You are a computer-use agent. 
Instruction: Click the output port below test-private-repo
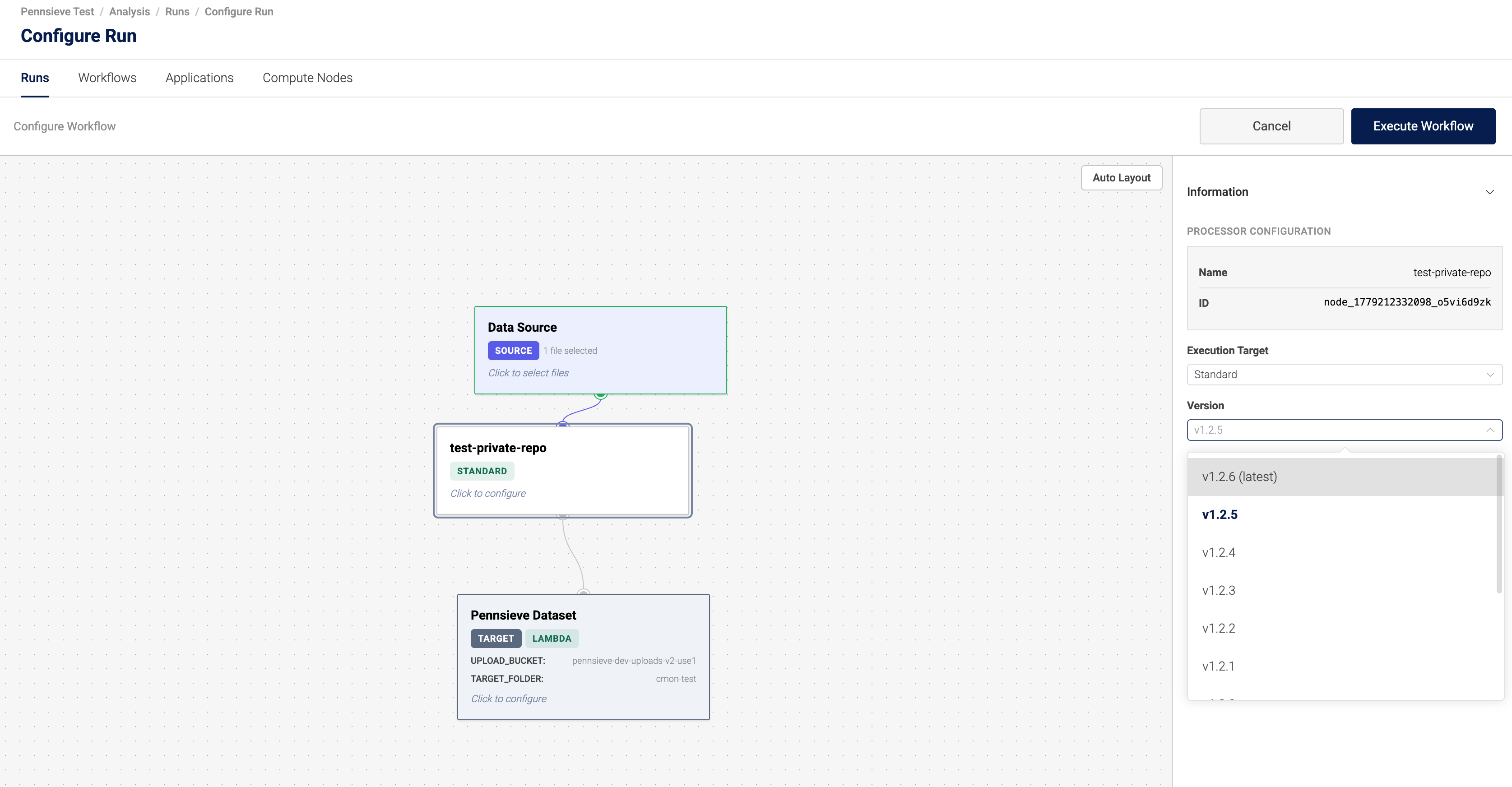[x=563, y=516]
